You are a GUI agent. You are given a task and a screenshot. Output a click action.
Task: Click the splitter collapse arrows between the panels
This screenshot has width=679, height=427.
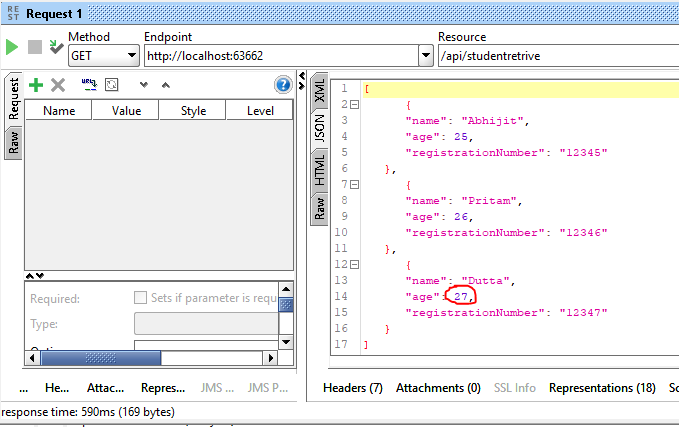(302, 81)
